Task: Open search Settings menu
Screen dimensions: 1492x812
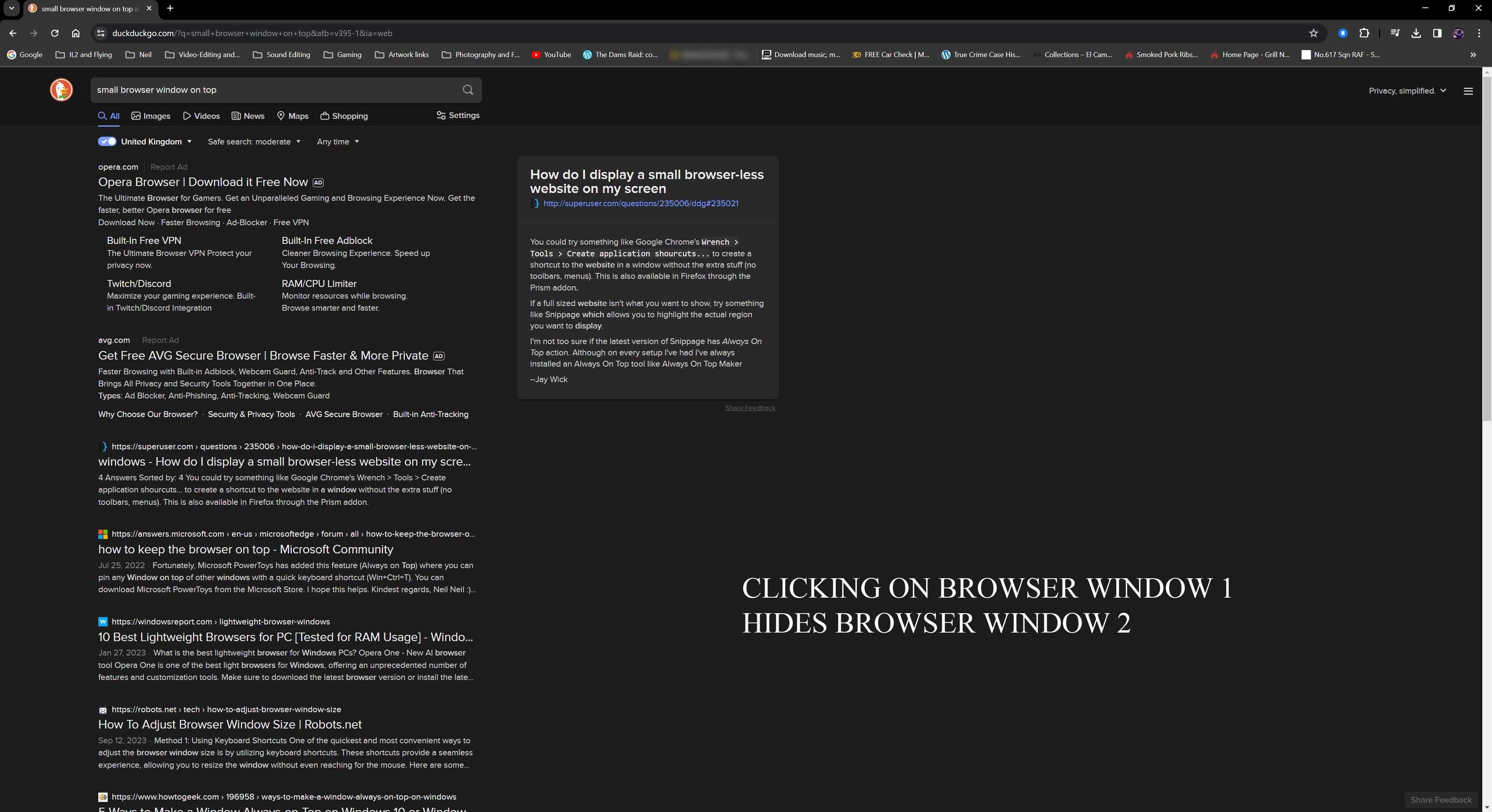Action: click(458, 115)
